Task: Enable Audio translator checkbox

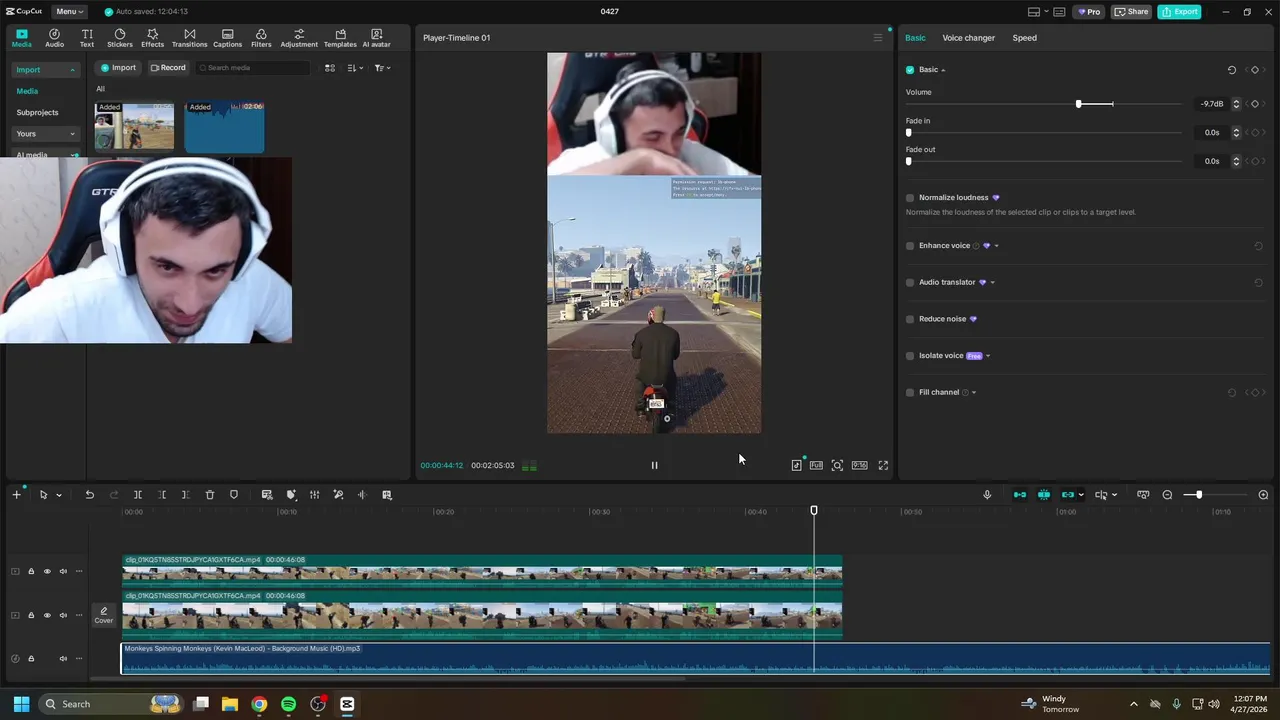Action: point(910,282)
